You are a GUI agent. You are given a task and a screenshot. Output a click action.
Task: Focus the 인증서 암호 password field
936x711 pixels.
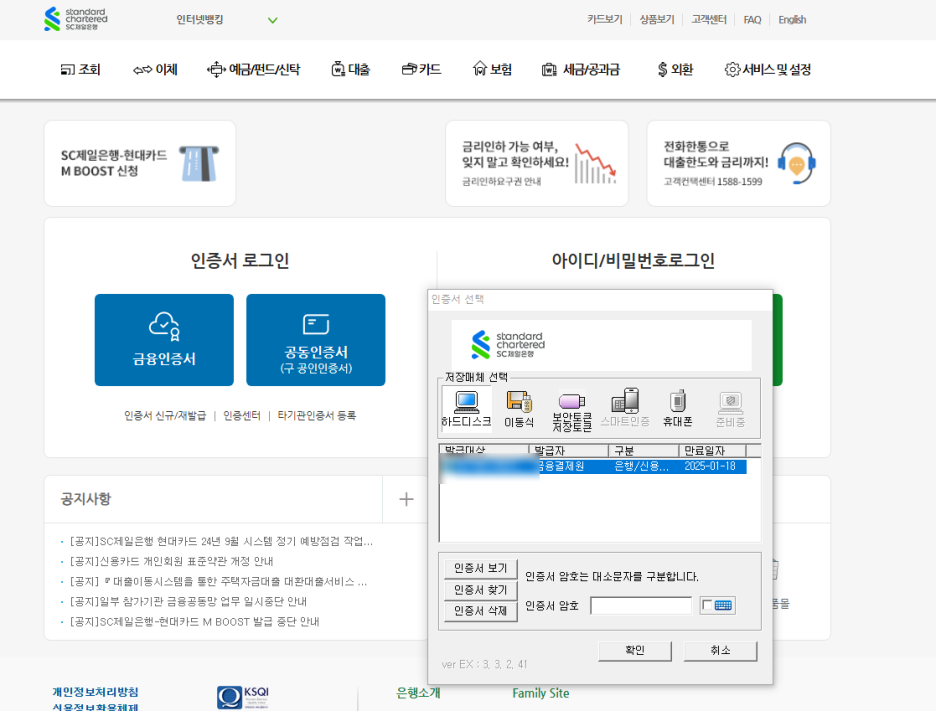pos(641,605)
